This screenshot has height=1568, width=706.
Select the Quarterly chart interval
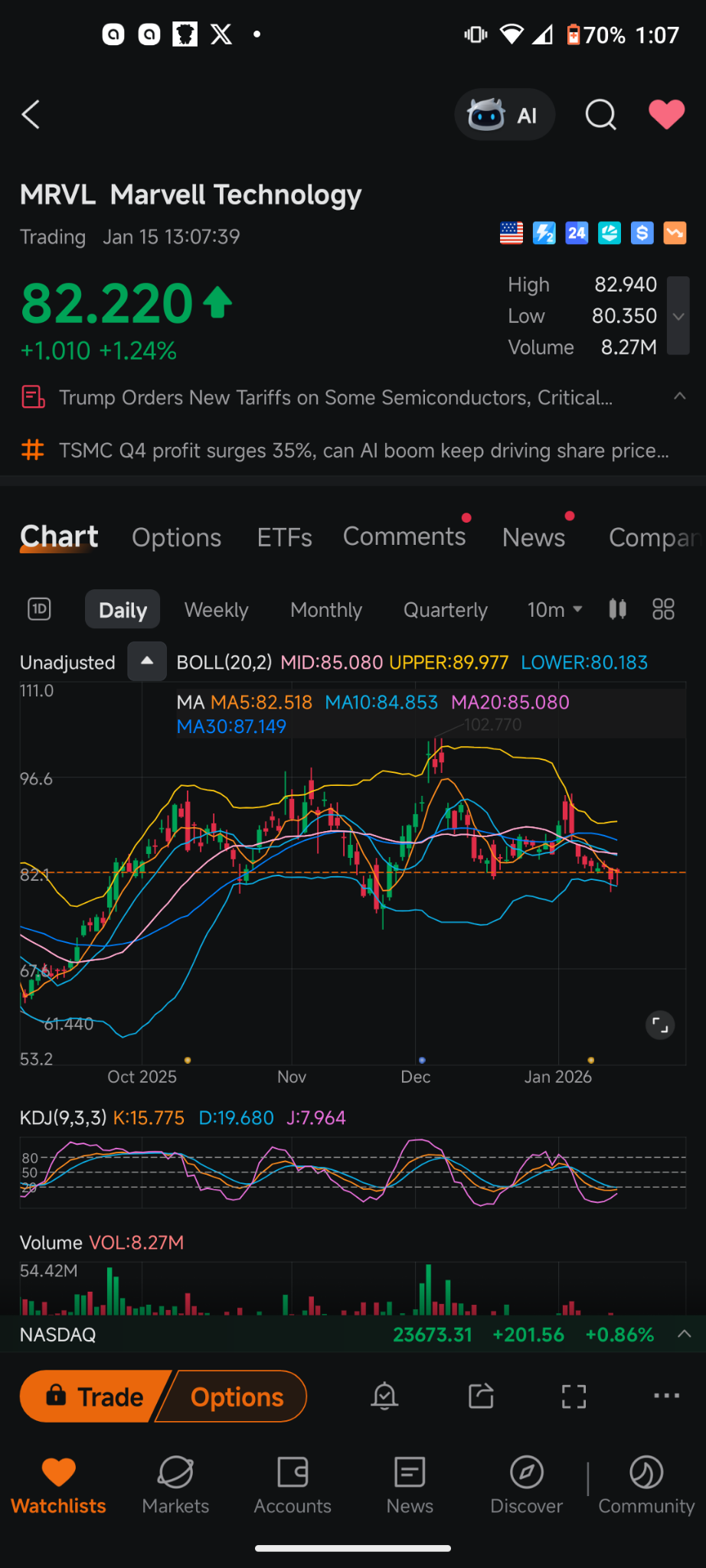pyautogui.click(x=446, y=610)
